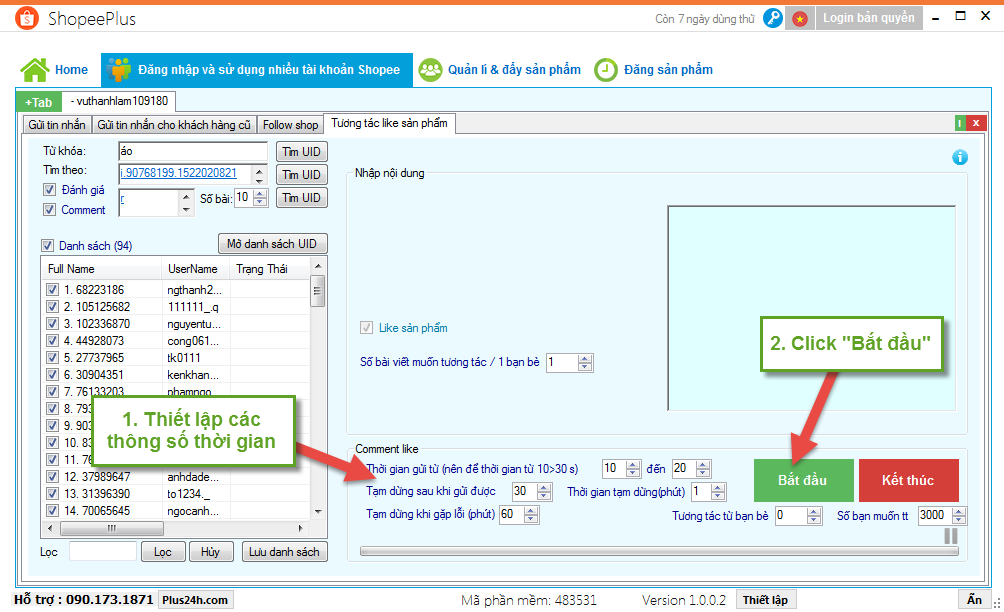Click the pause icon above progress bar
This screenshot has height=612, width=1004.
pos(950,536)
